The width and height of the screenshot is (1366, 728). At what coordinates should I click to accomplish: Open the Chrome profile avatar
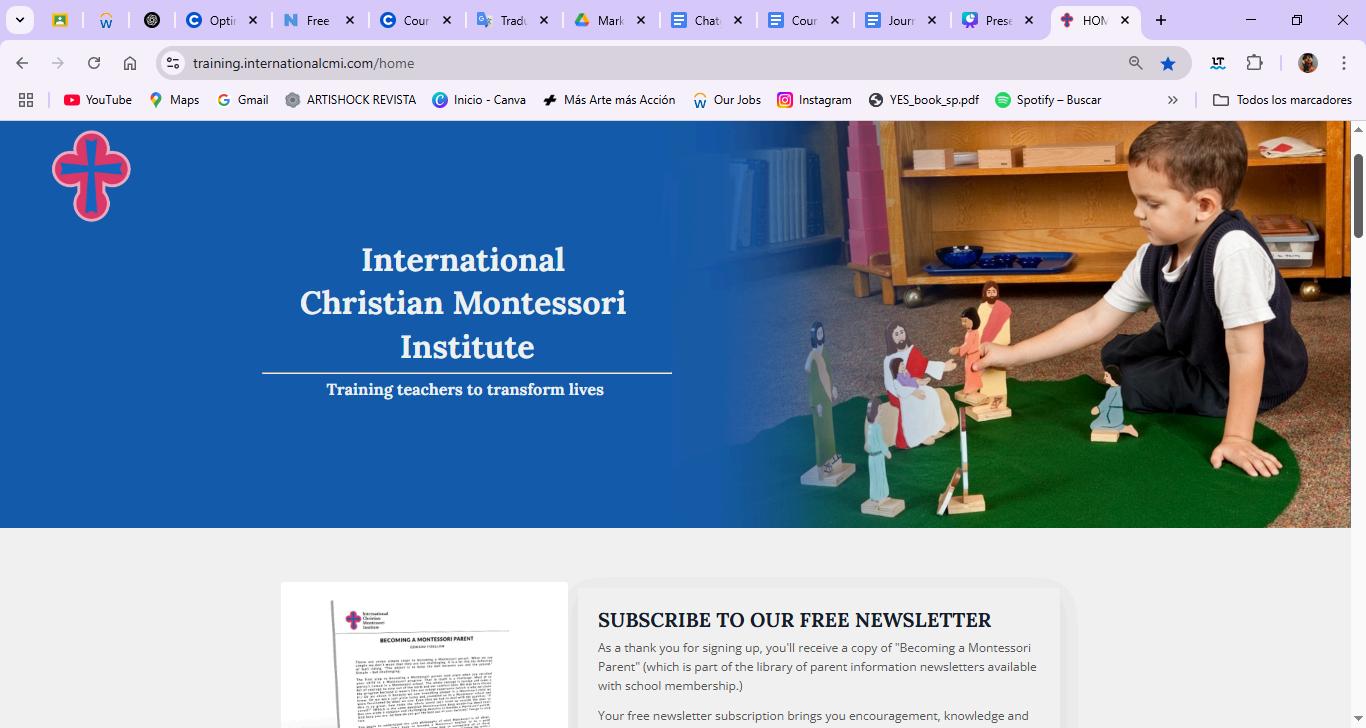click(1308, 63)
